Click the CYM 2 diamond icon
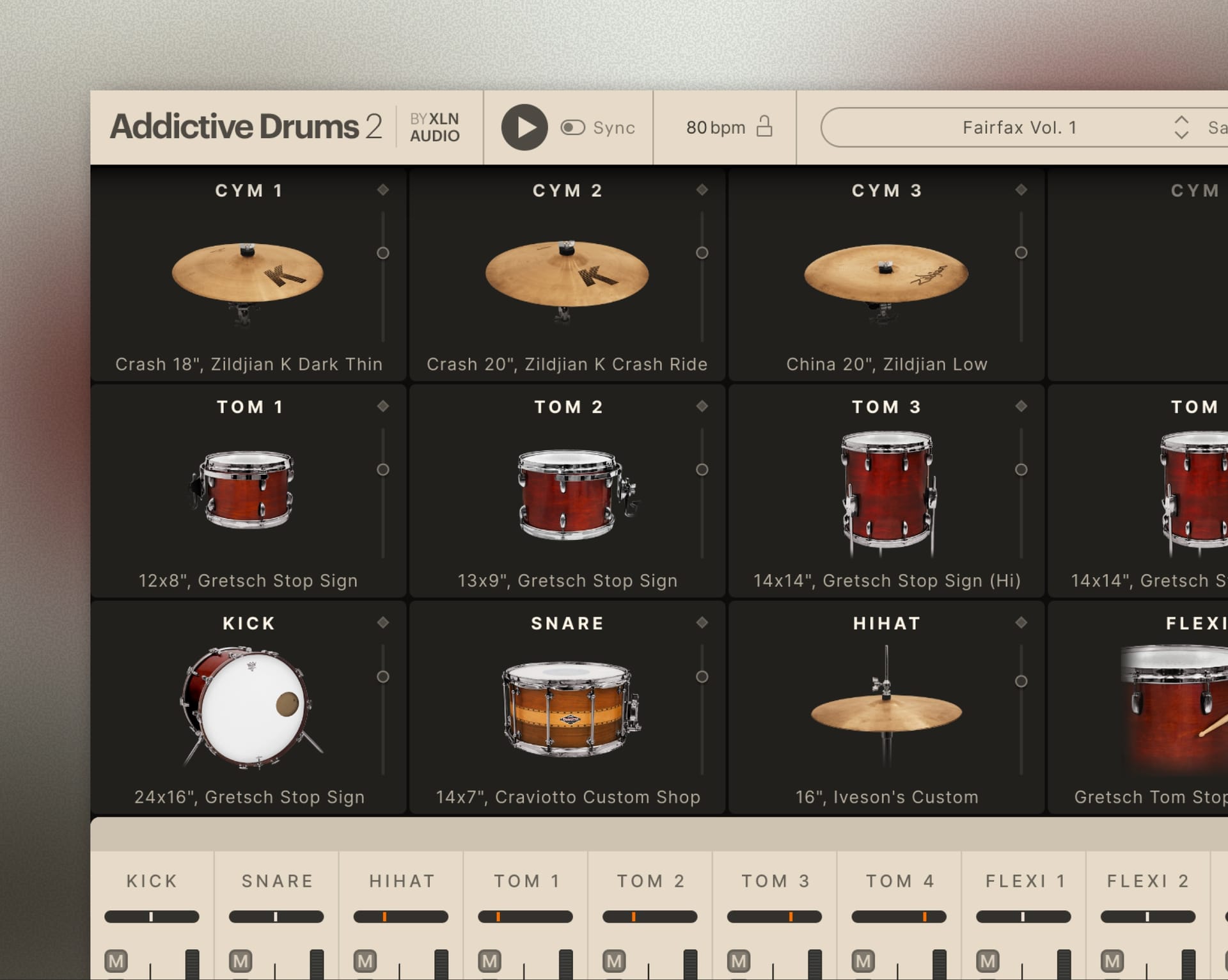1228x980 pixels. coord(702,189)
